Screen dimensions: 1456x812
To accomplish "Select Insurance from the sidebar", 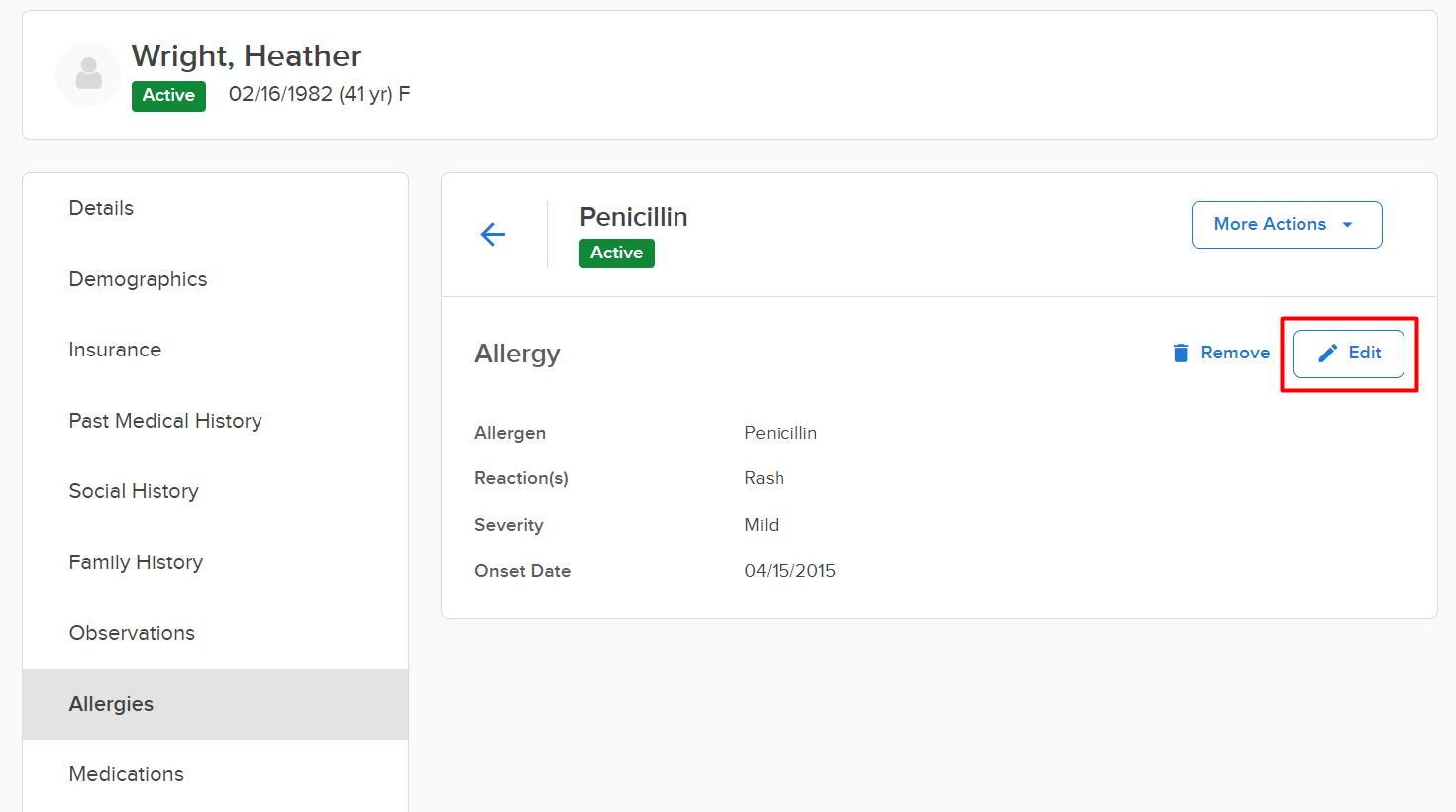I will click(115, 350).
